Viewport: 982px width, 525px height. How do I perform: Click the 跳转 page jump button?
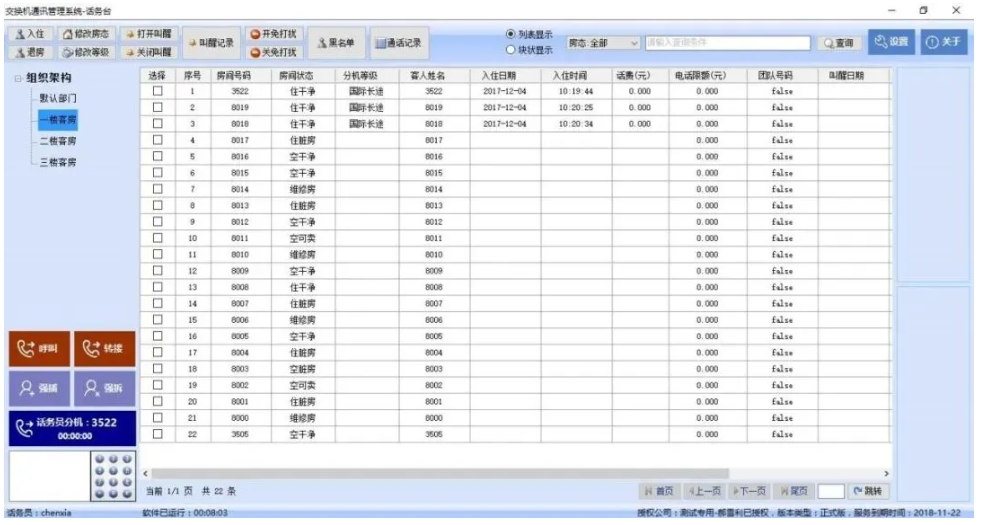[868, 491]
